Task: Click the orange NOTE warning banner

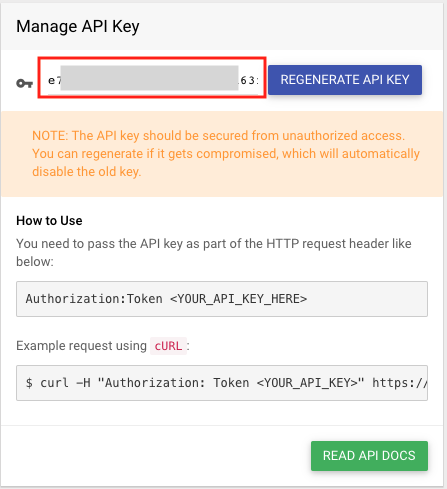Action: click(222, 154)
